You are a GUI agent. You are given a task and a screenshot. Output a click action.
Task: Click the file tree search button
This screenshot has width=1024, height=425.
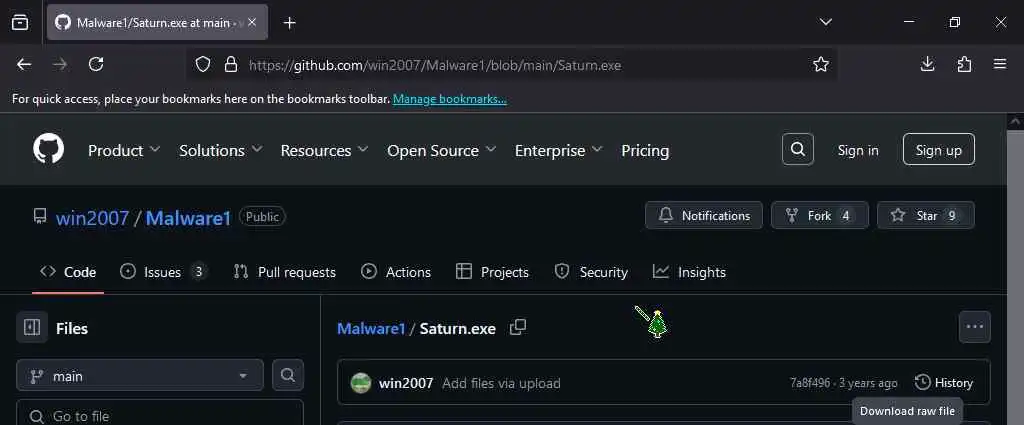(288, 375)
